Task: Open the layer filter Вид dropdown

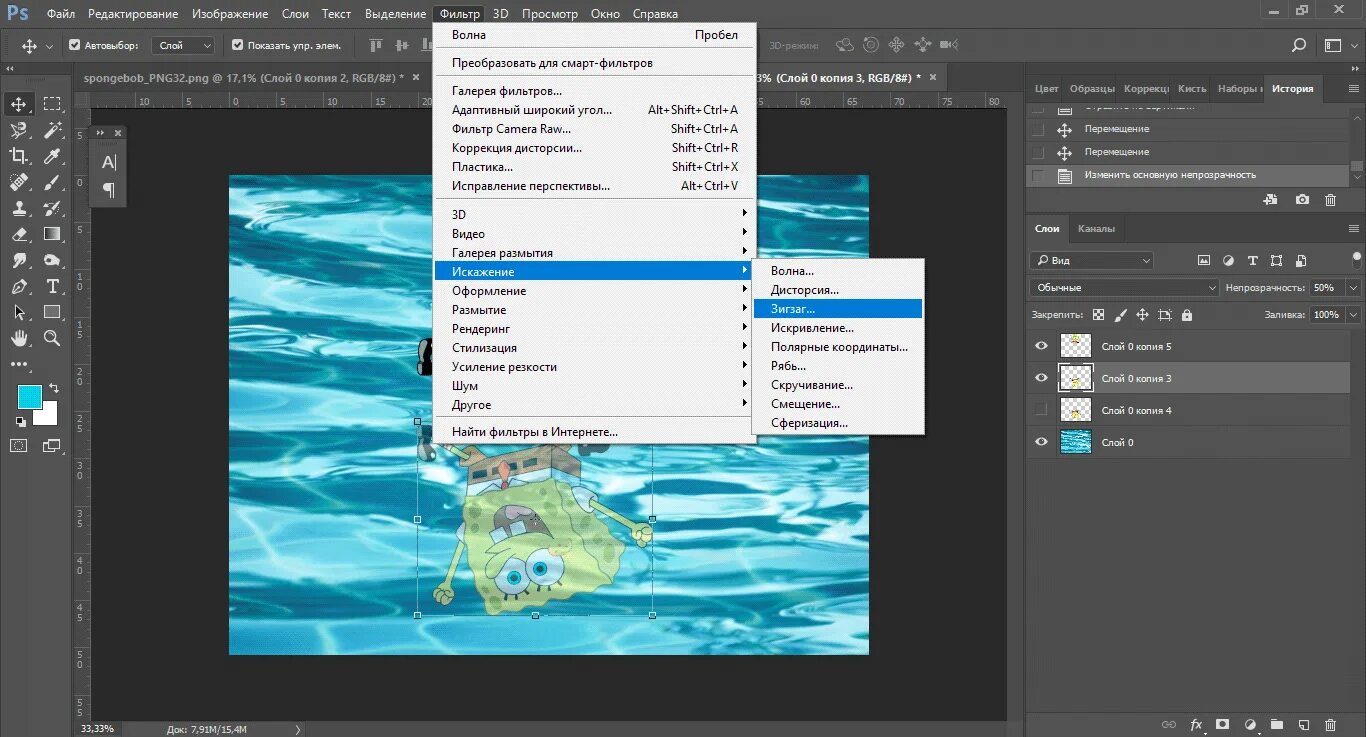Action: click(x=1092, y=260)
